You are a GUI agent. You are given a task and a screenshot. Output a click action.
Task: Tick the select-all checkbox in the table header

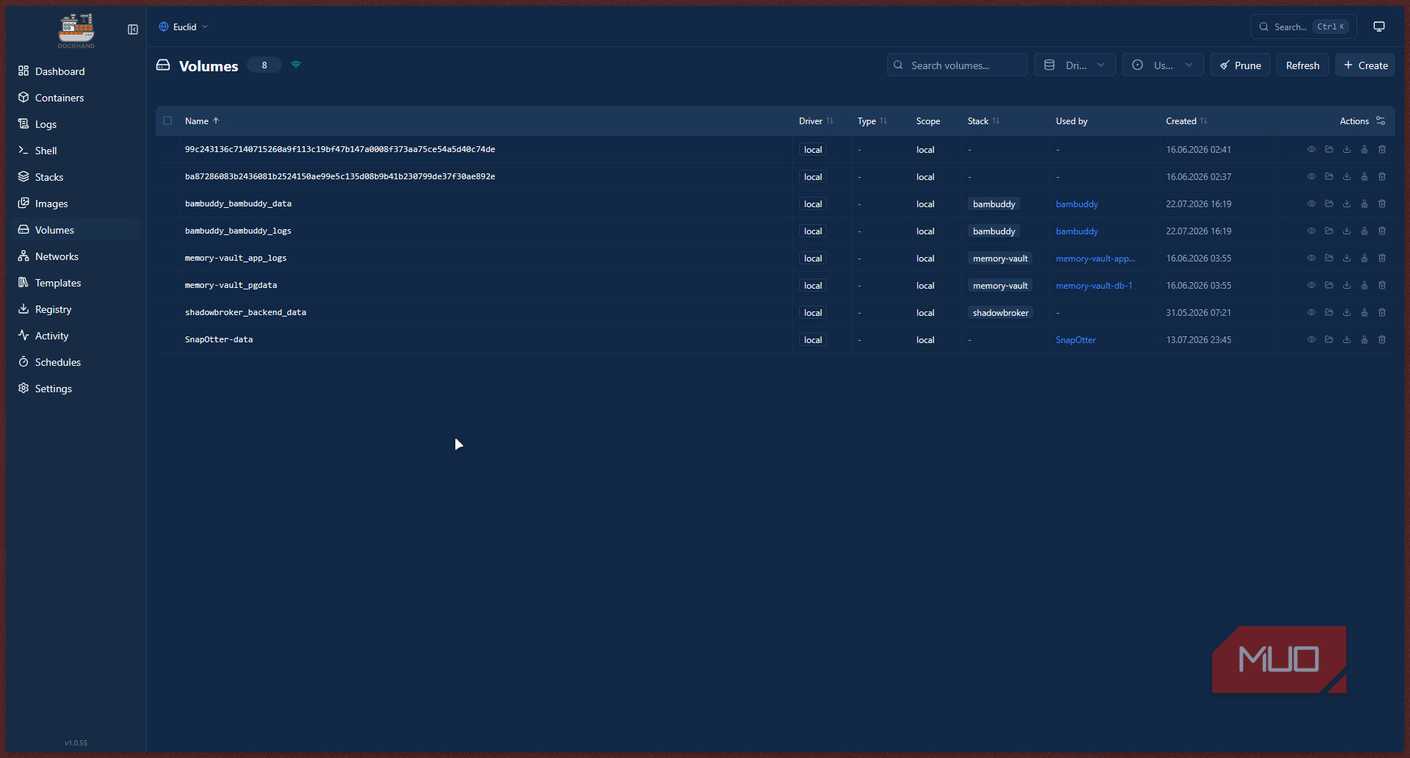coord(168,121)
